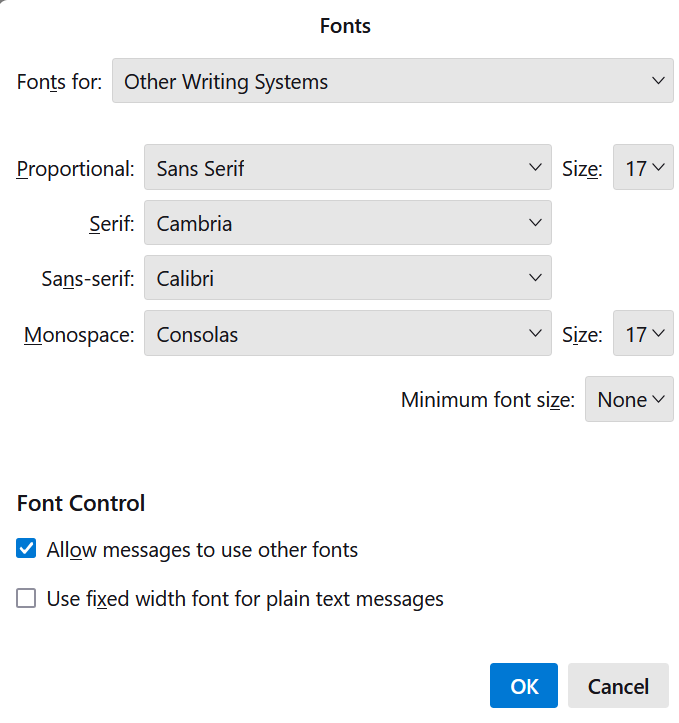Click the chevron arrow beside Consolas

(x=535, y=333)
